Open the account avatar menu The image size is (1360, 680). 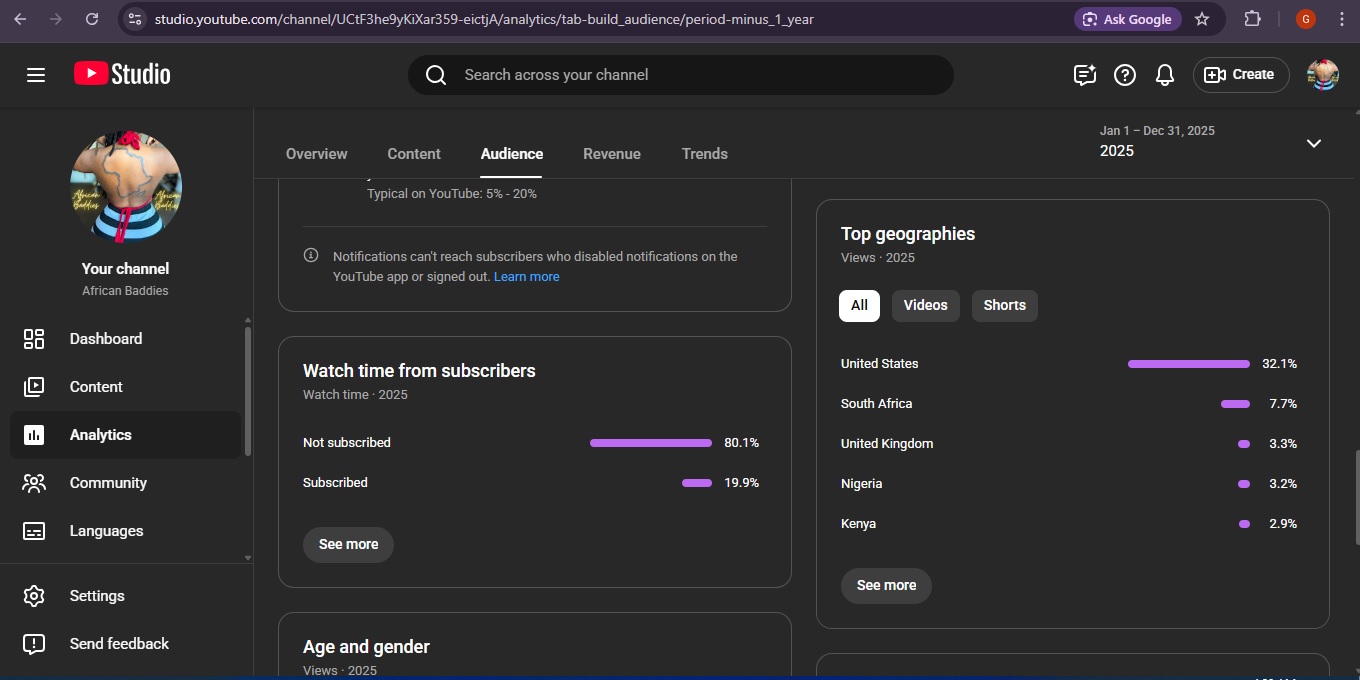pos(1322,75)
